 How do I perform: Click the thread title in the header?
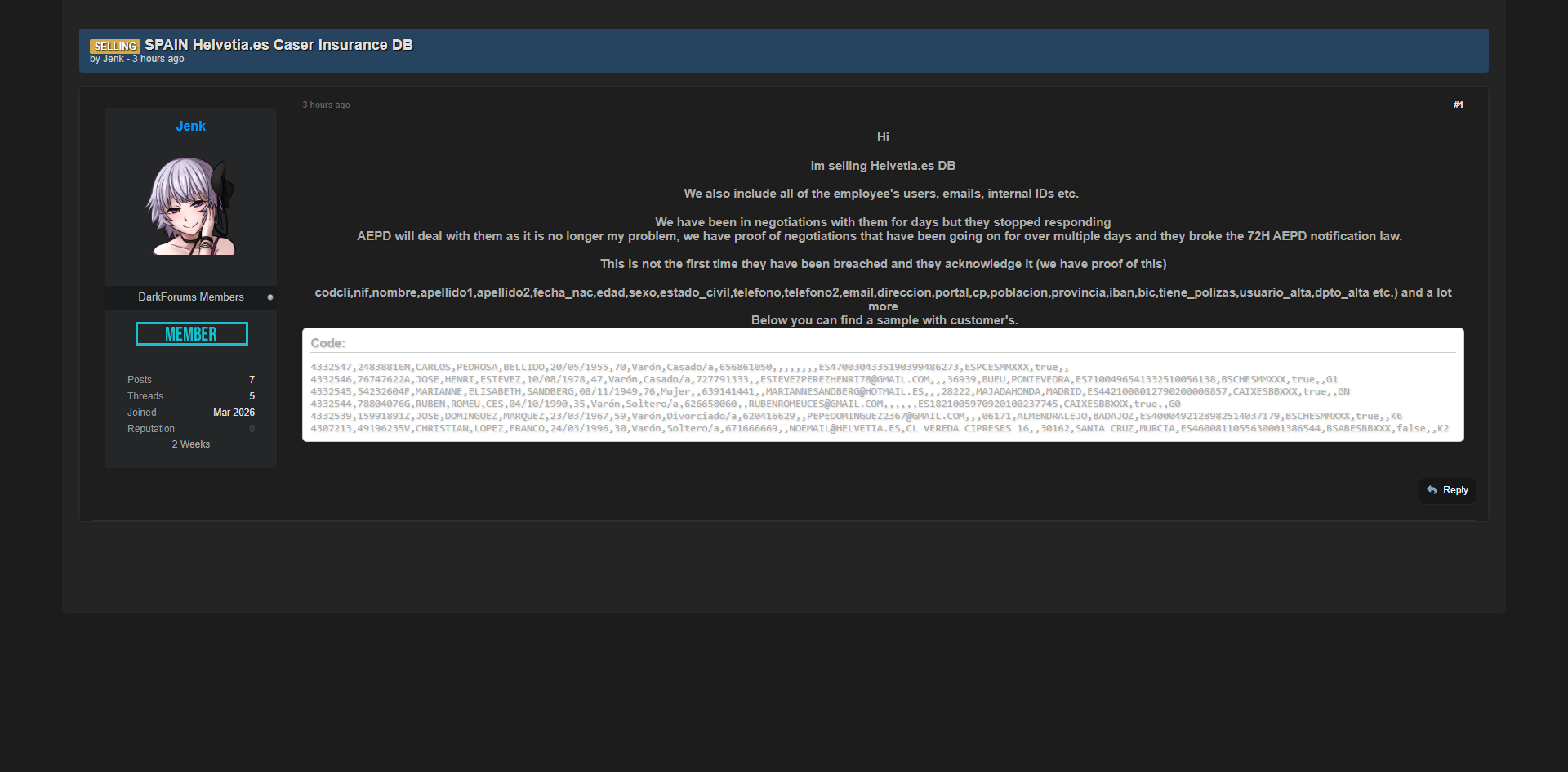tap(278, 45)
